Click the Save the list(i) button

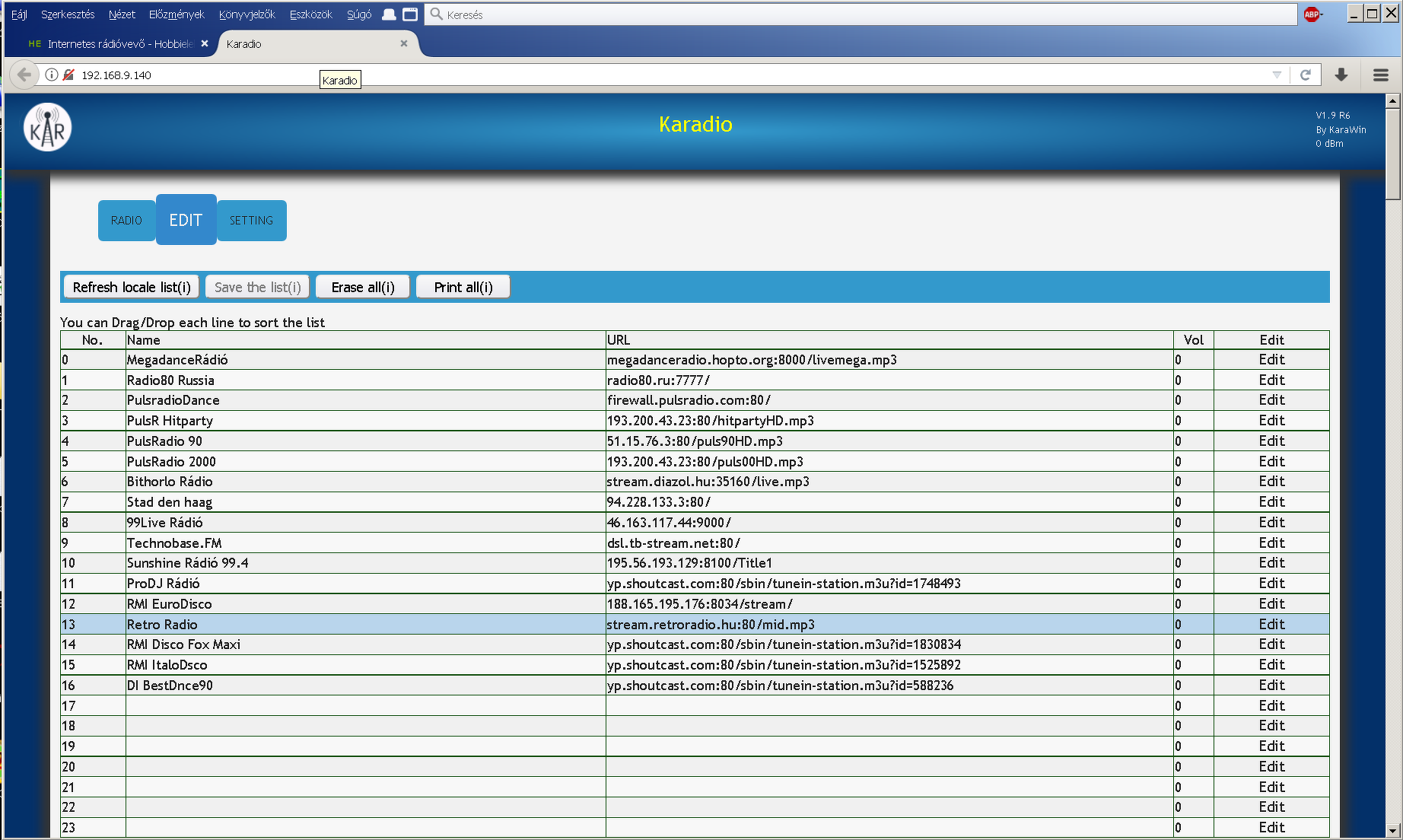coord(257,287)
